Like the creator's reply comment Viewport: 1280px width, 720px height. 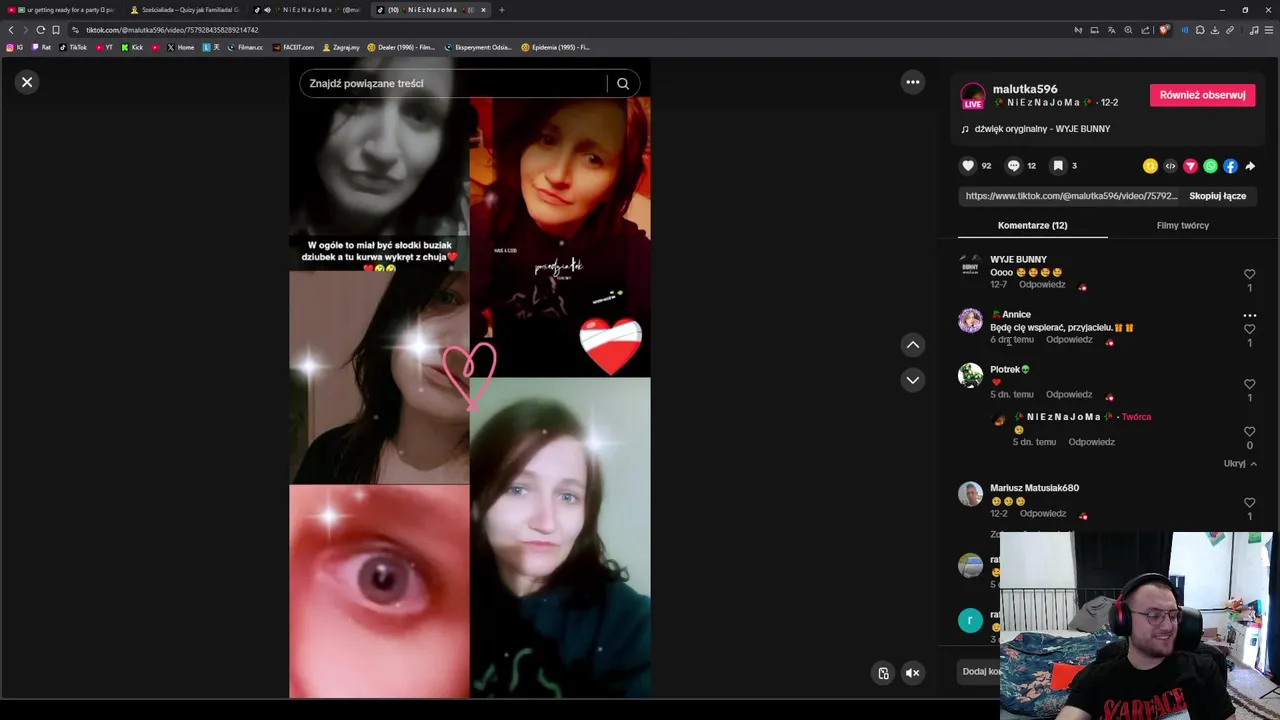pos(1249,432)
